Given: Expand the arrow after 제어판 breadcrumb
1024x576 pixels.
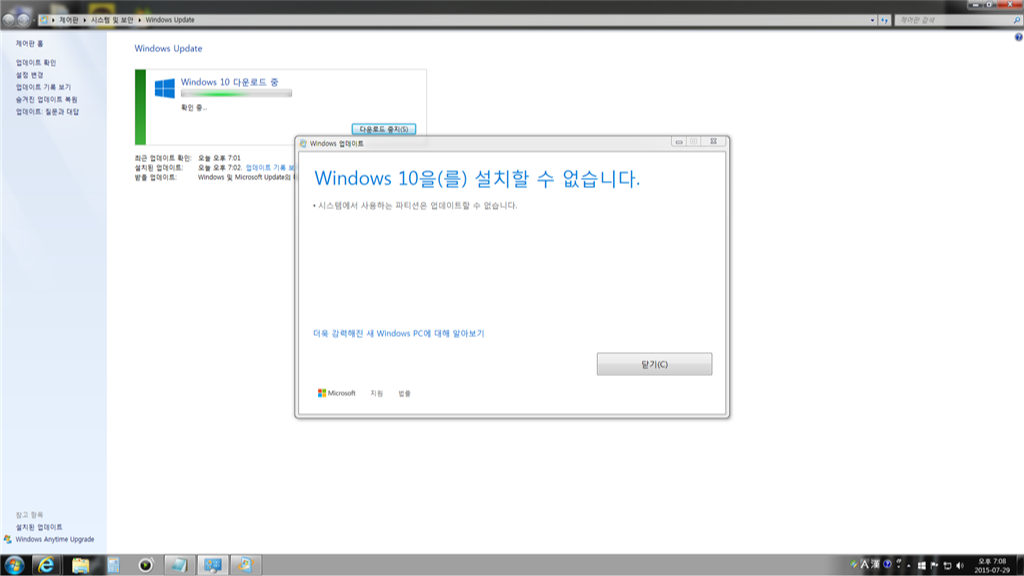Looking at the screenshot, I should pos(85,20).
